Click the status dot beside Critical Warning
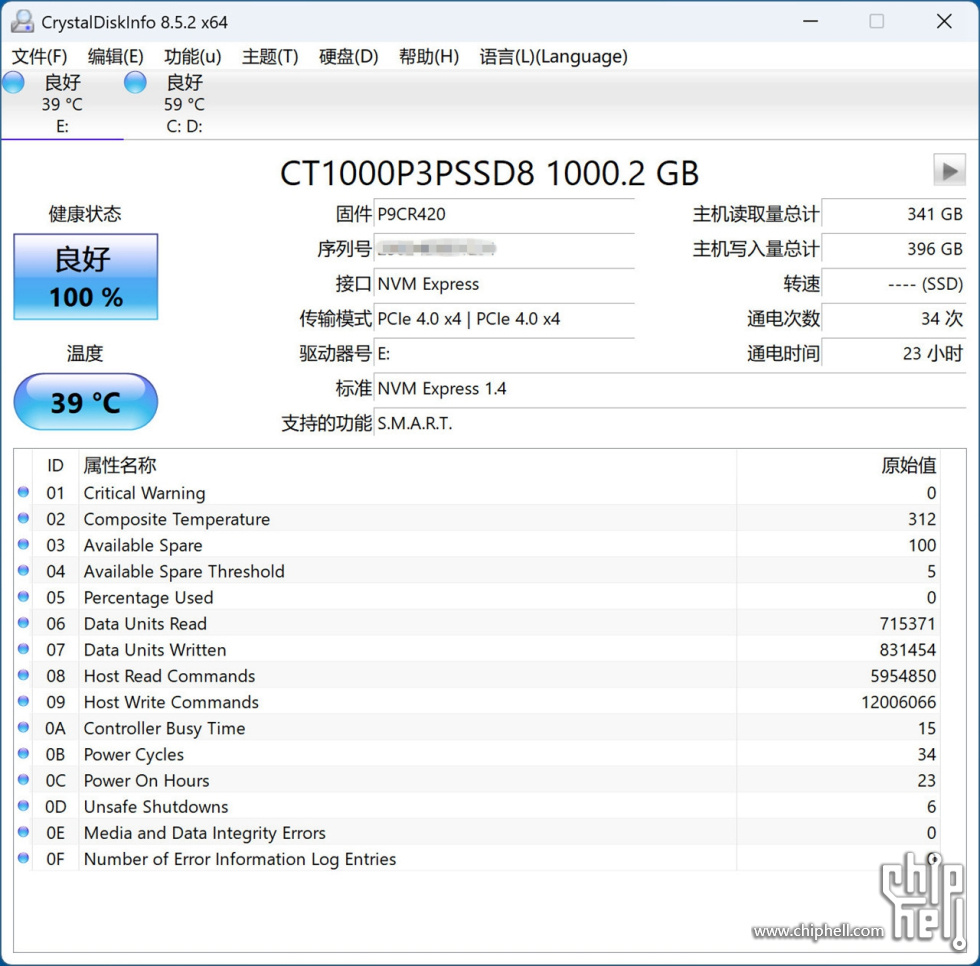 click(x=24, y=492)
